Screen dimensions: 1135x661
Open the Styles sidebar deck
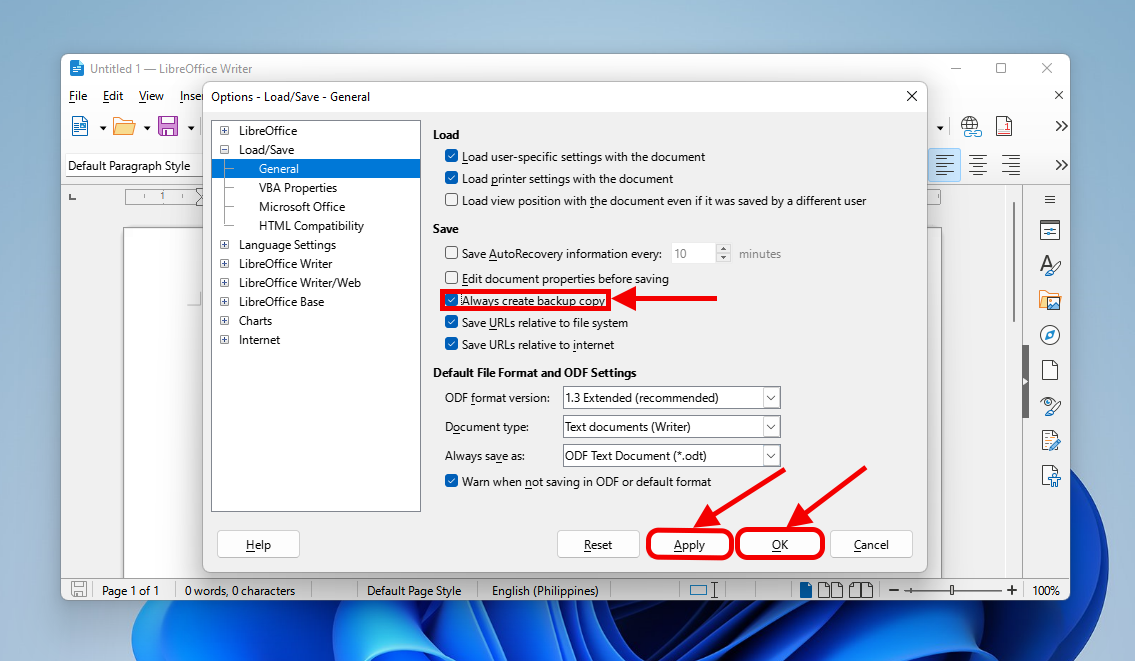(1050, 265)
